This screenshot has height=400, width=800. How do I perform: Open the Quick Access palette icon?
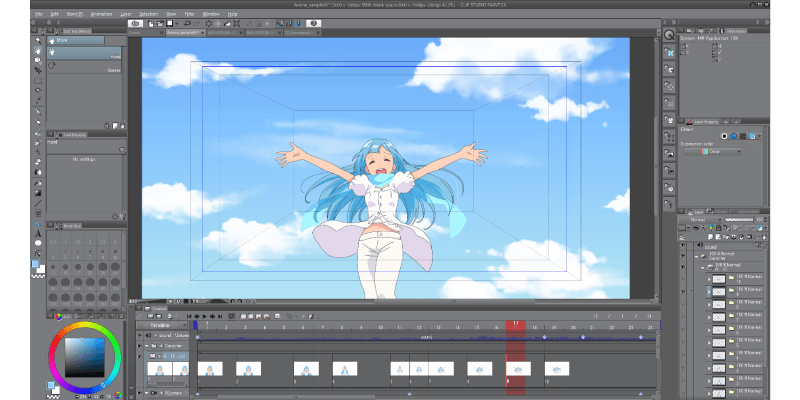point(669,35)
